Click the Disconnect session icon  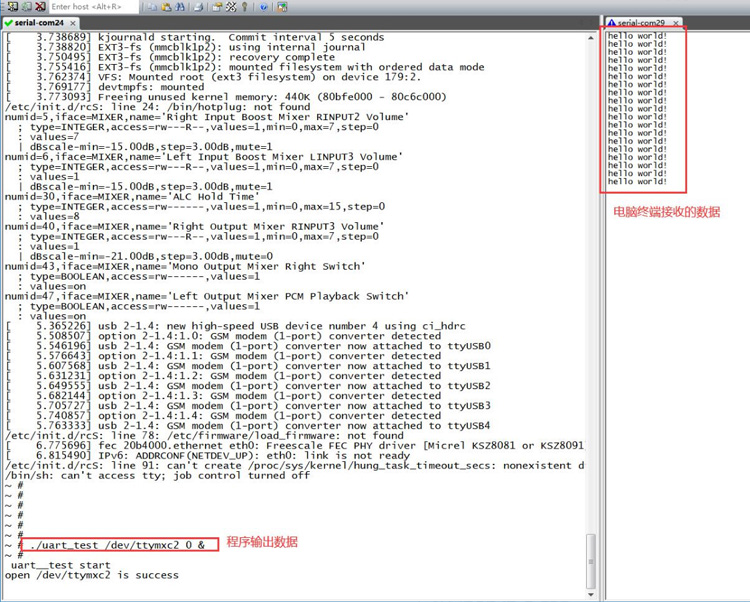40,7
